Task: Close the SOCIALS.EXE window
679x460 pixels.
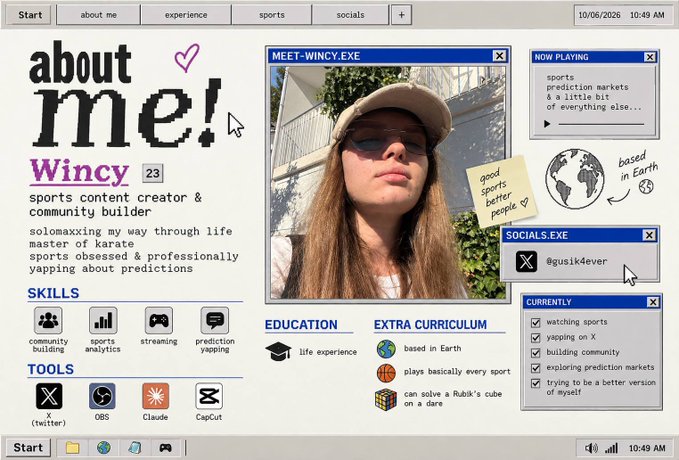Action: (649, 235)
